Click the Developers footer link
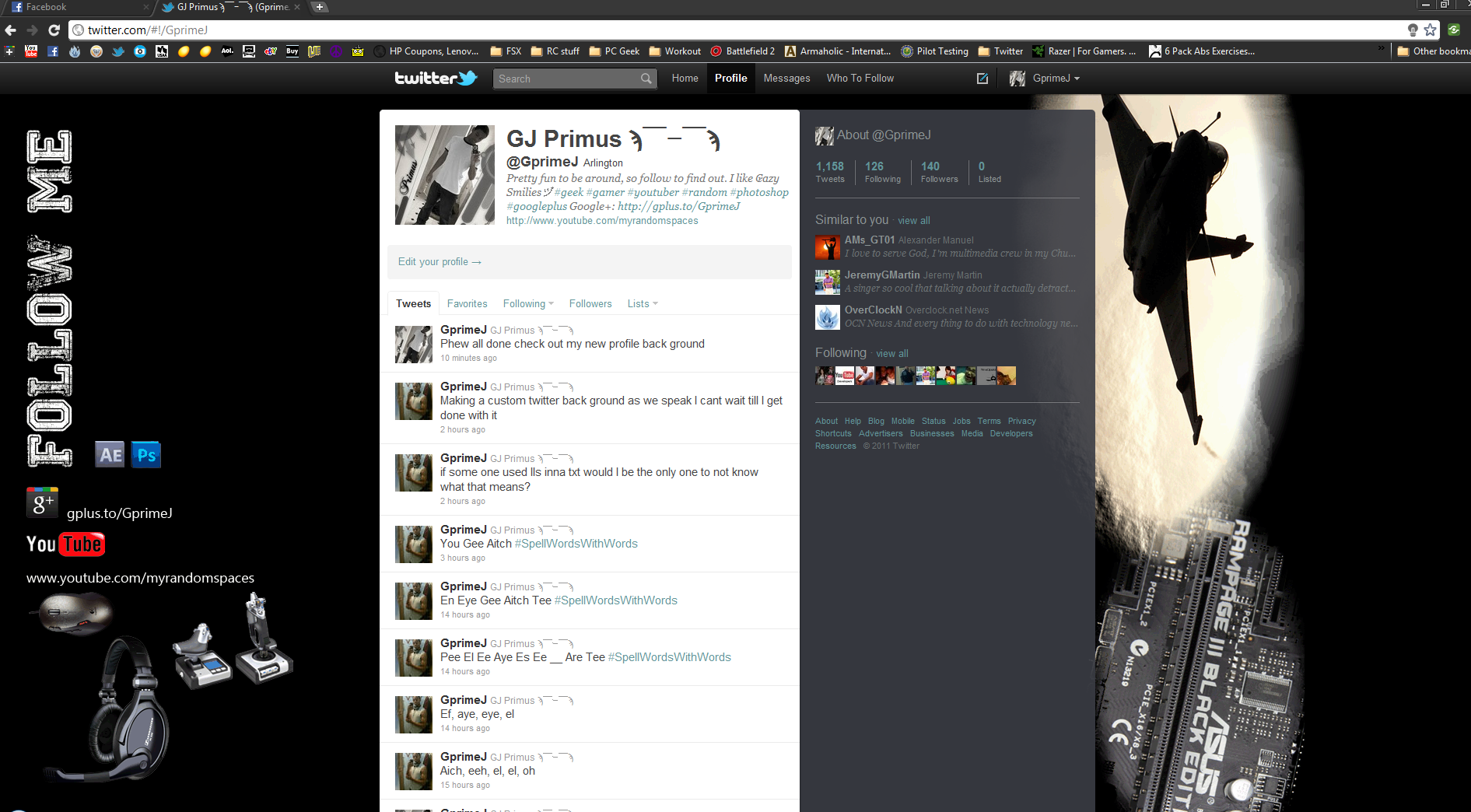This screenshot has width=1471, height=812. (1011, 434)
